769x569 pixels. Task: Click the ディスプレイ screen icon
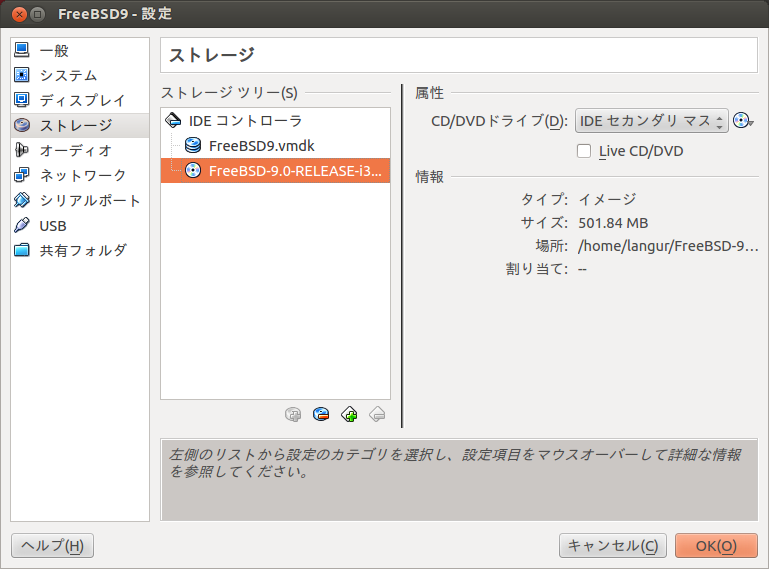pos(22,100)
